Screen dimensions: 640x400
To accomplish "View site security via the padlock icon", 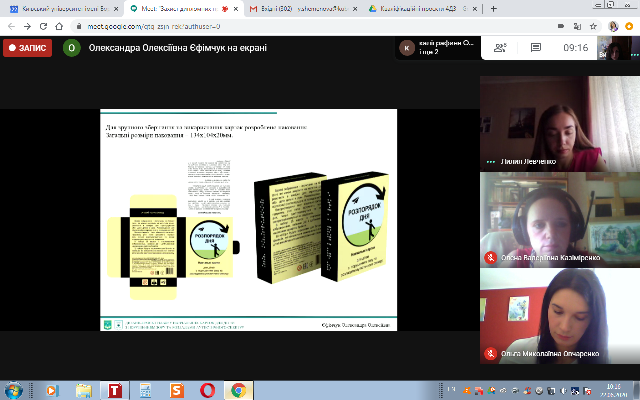I will tap(79, 27).
